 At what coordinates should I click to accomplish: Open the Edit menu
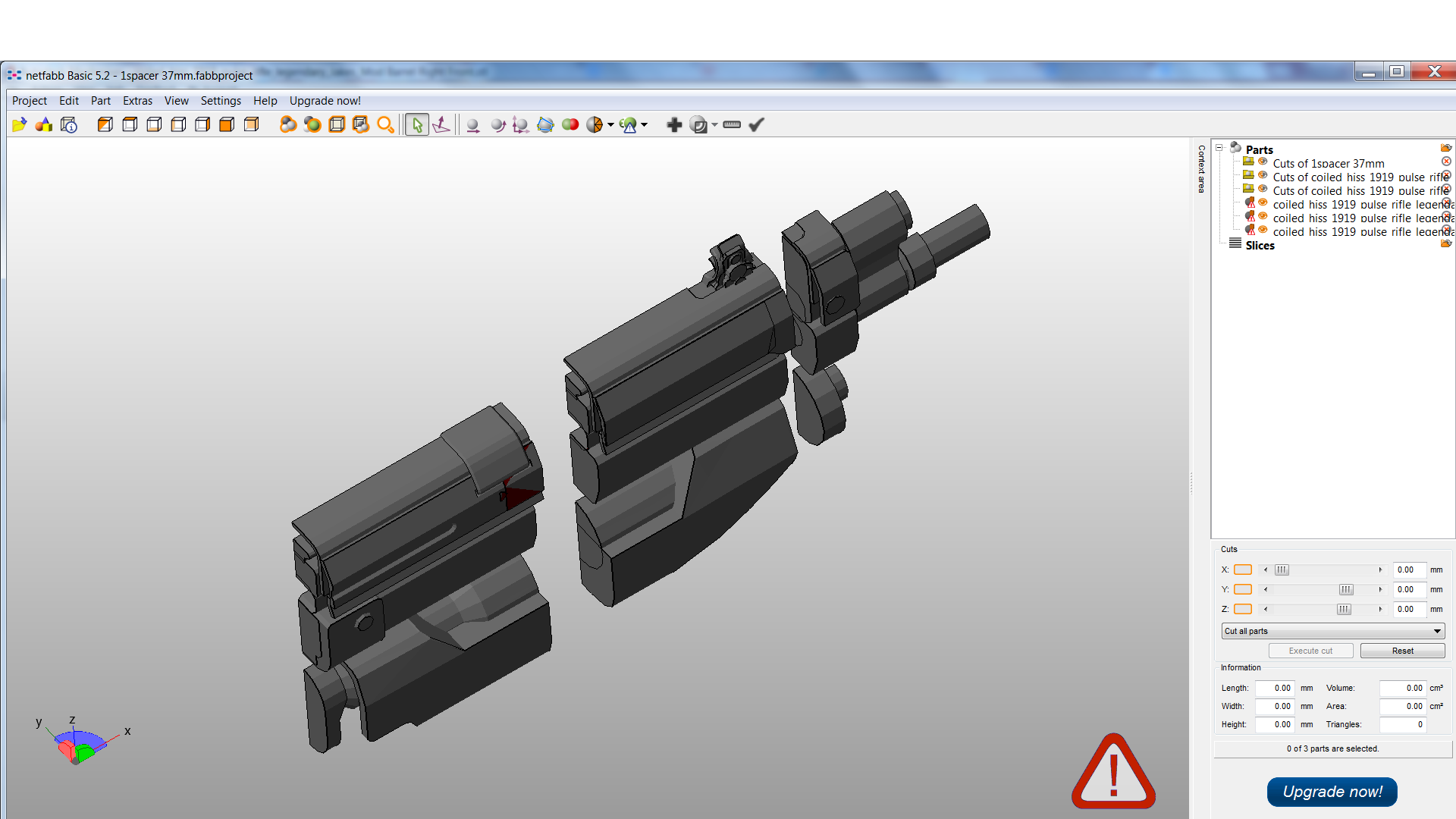point(69,101)
